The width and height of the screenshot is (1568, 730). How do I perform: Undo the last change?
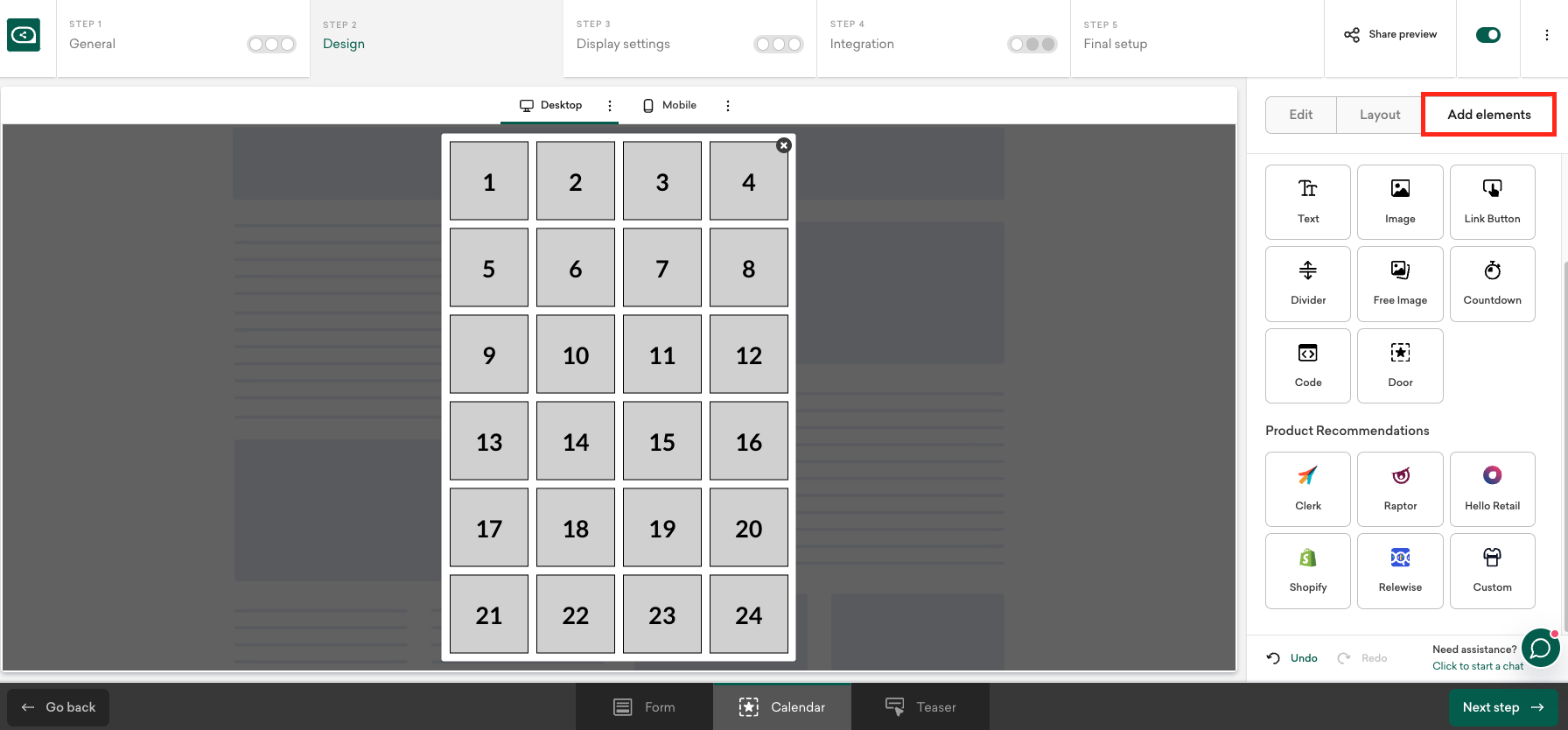pyautogui.click(x=1292, y=658)
